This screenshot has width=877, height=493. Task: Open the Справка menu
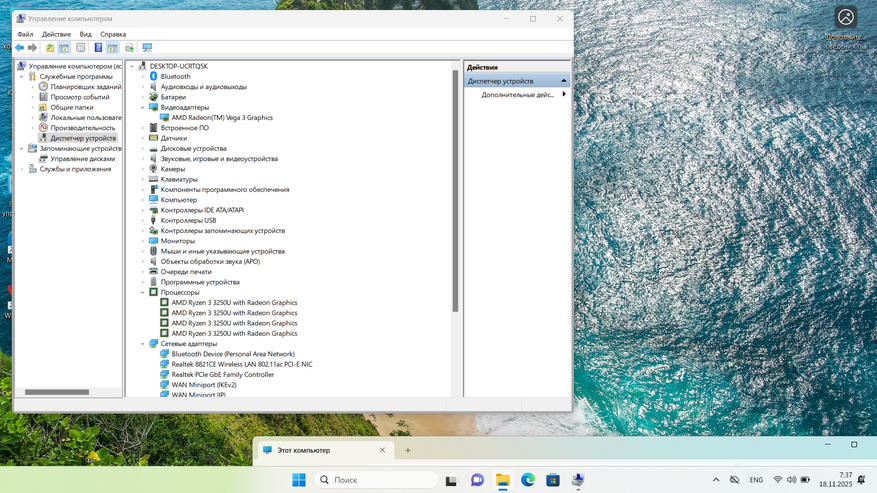coord(113,34)
